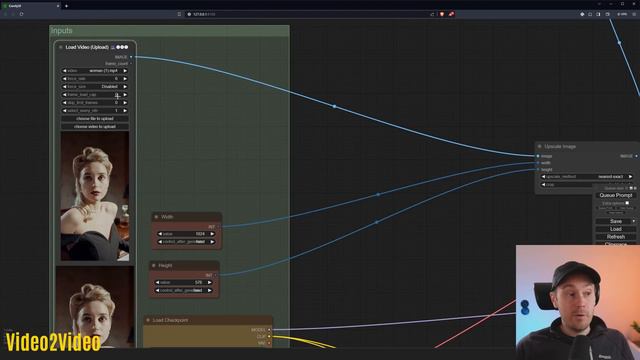Increase the Width value 1024
This screenshot has height=360, width=640.
(x=212, y=234)
